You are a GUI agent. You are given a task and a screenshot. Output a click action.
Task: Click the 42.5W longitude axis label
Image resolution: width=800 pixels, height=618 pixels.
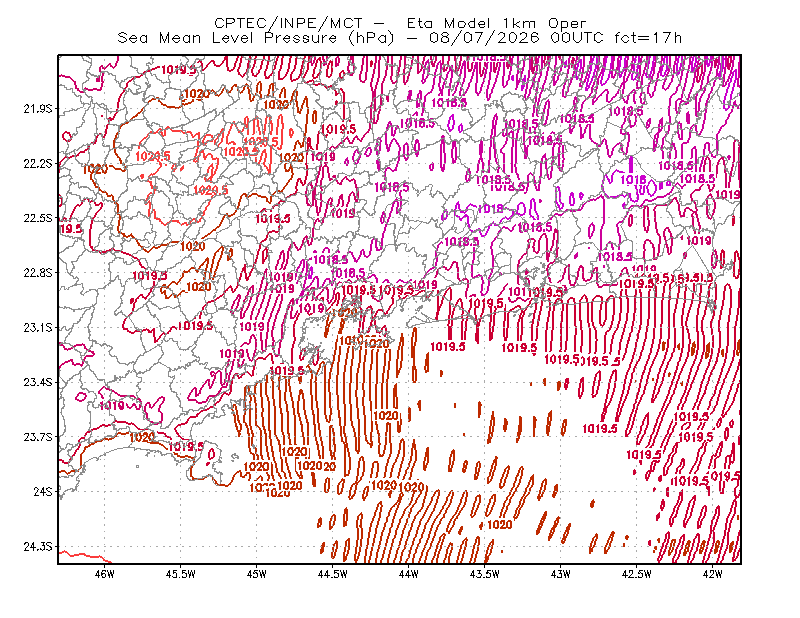637,574
